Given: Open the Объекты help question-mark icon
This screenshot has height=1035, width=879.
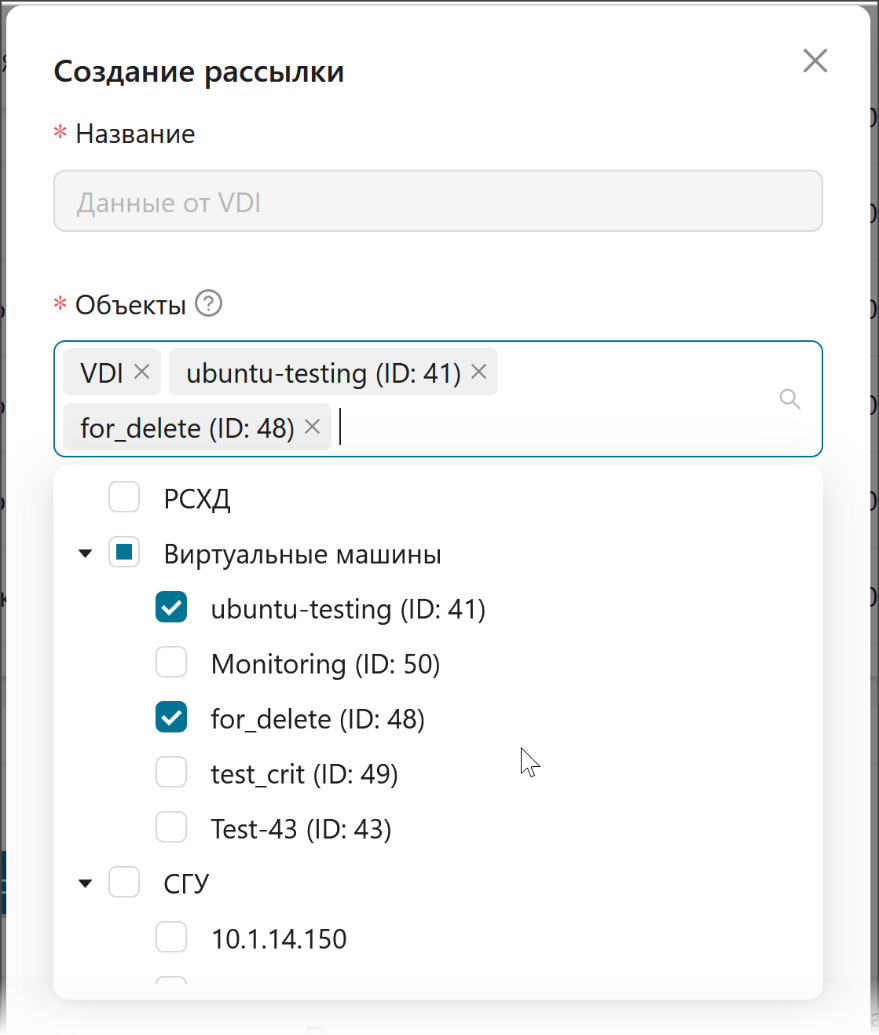Looking at the screenshot, I should [209, 304].
